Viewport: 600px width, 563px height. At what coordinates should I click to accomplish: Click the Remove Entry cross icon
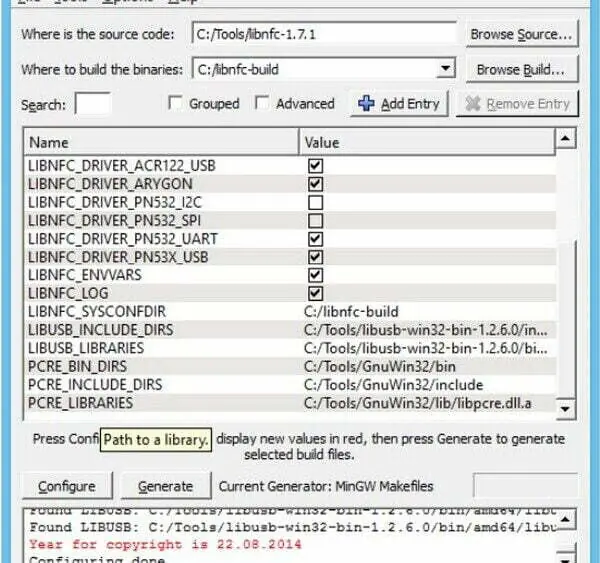(x=473, y=104)
